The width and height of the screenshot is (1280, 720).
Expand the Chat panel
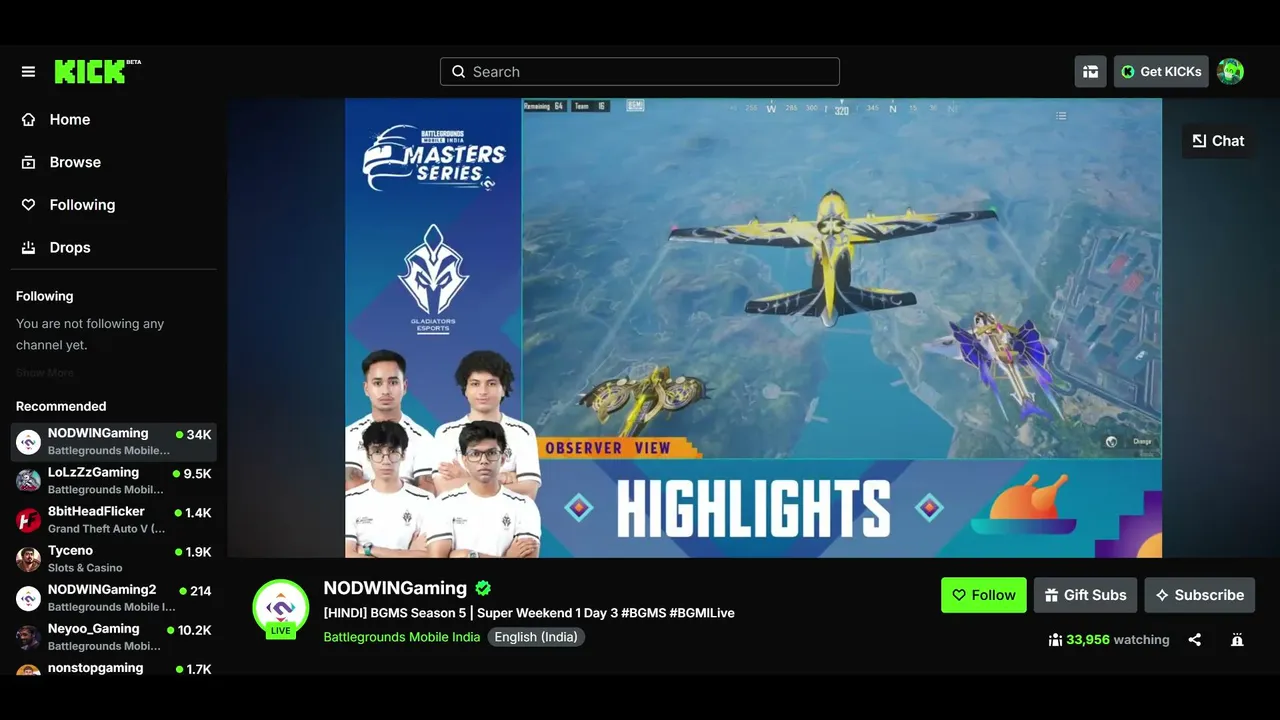(x=1218, y=141)
